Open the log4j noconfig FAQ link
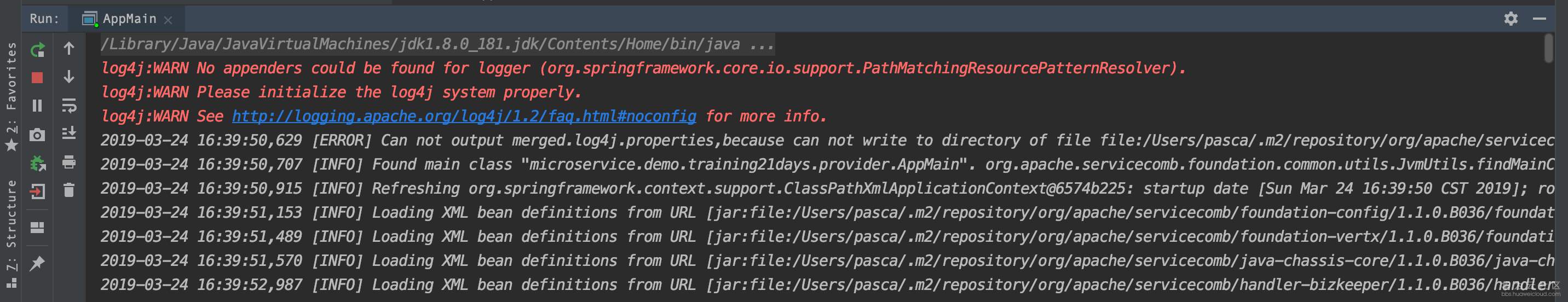 464,117
